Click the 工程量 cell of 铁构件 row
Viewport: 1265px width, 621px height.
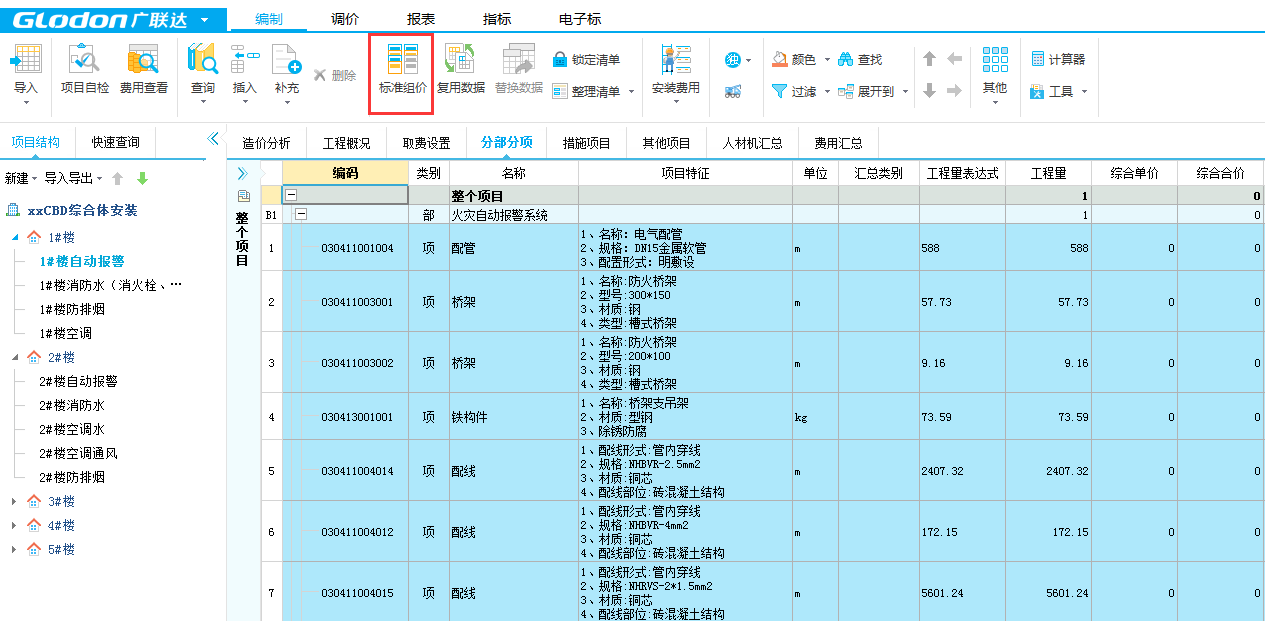[1048, 417]
